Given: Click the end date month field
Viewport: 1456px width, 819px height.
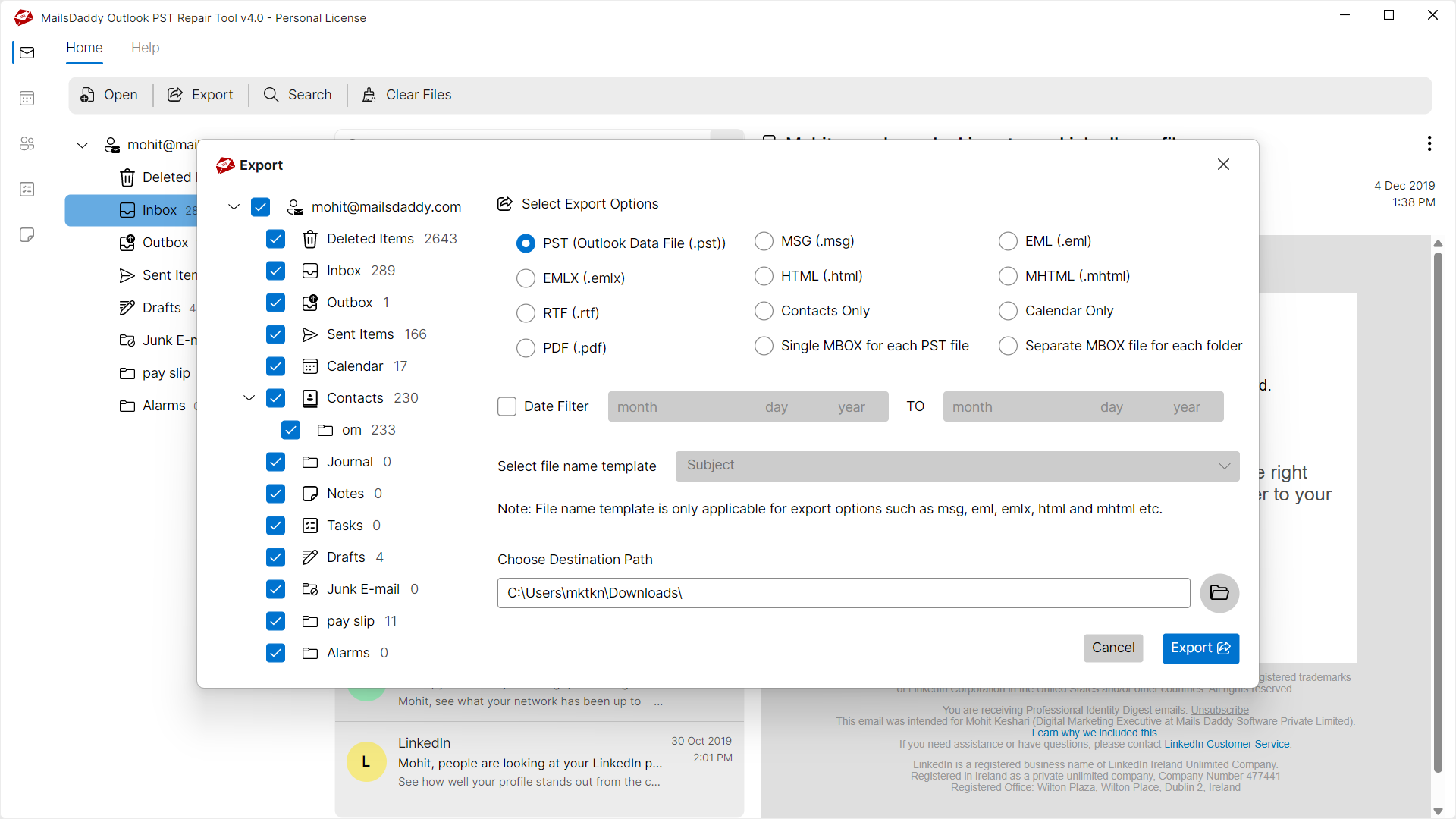Looking at the screenshot, I should pyautogui.click(x=972, y=407).
